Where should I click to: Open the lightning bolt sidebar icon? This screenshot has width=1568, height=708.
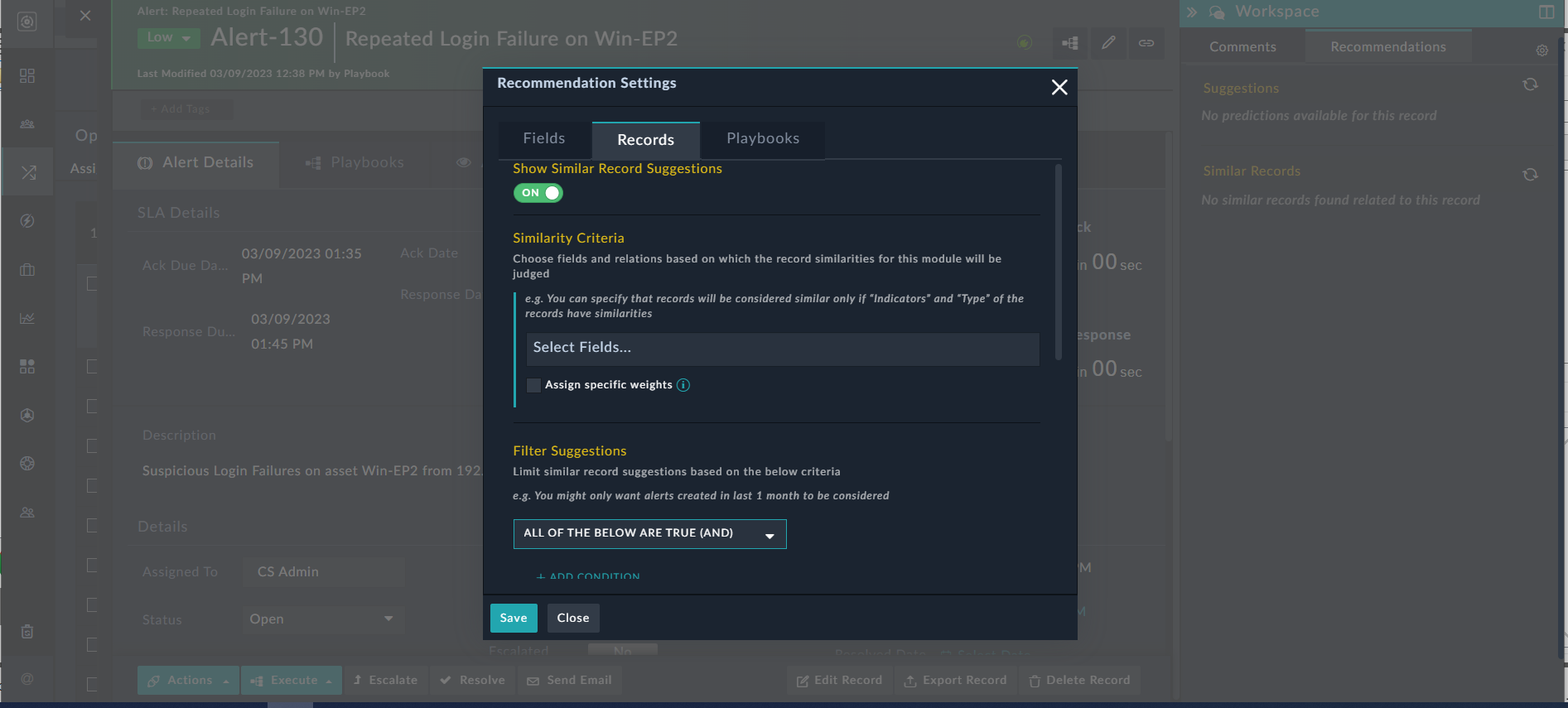(x=27, y=221)
